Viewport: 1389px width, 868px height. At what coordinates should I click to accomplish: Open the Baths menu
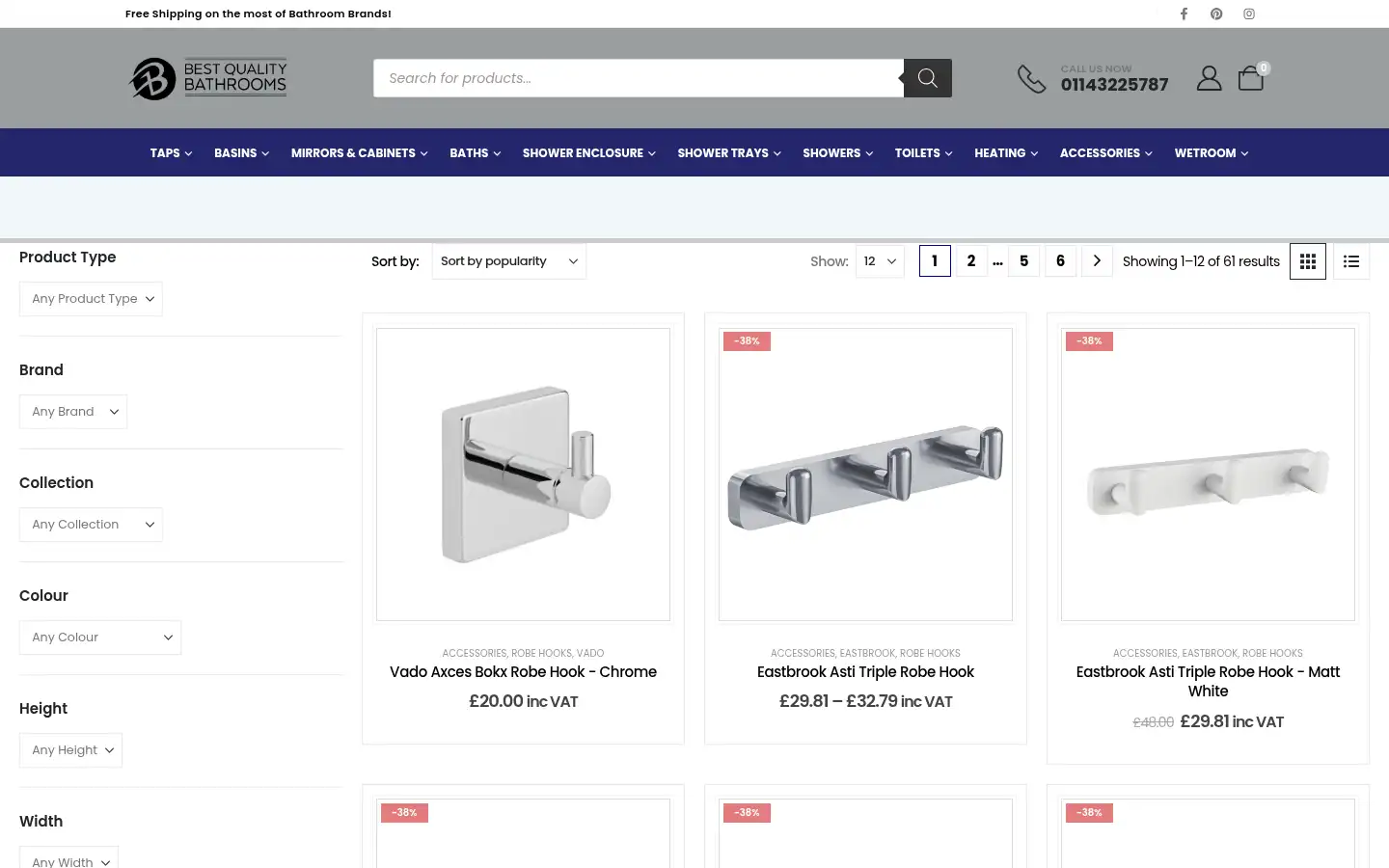(x=475, y=152)
